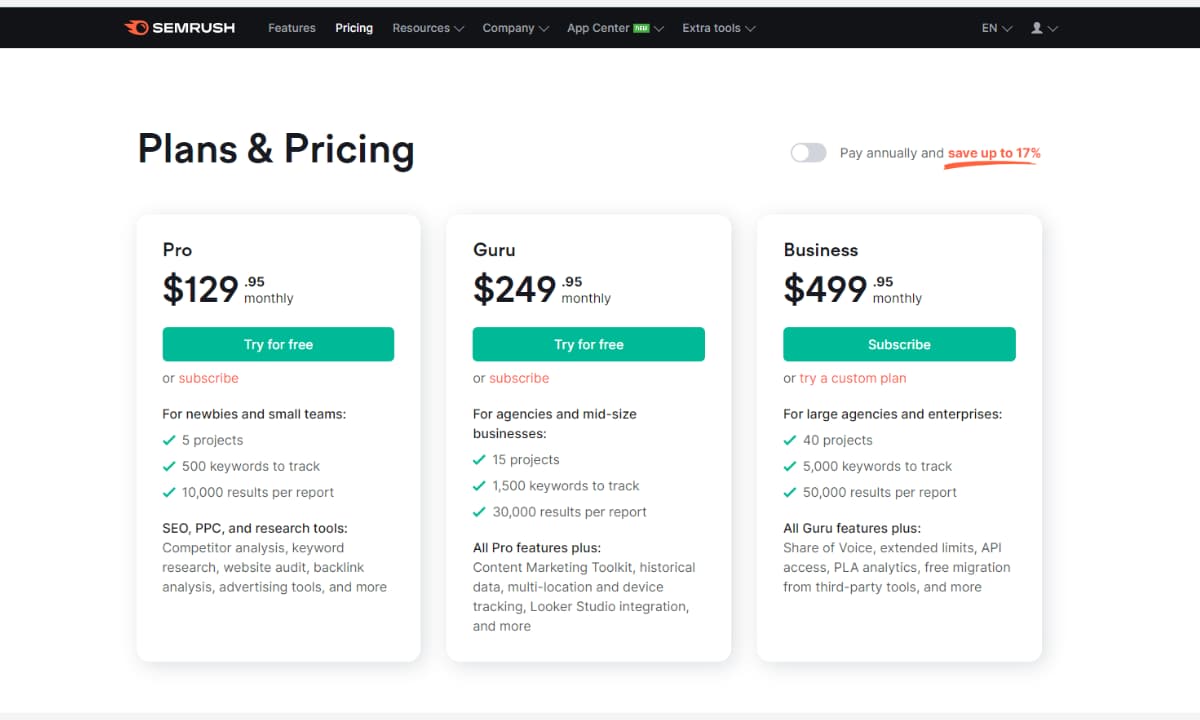Click the Guru plan subscribe link

tap(519, 378)
